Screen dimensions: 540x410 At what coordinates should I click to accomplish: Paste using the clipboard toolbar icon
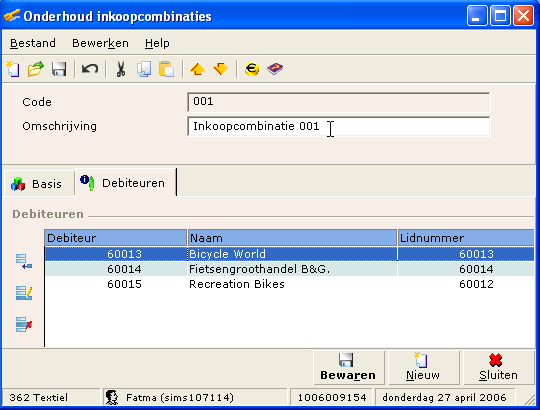167,69
